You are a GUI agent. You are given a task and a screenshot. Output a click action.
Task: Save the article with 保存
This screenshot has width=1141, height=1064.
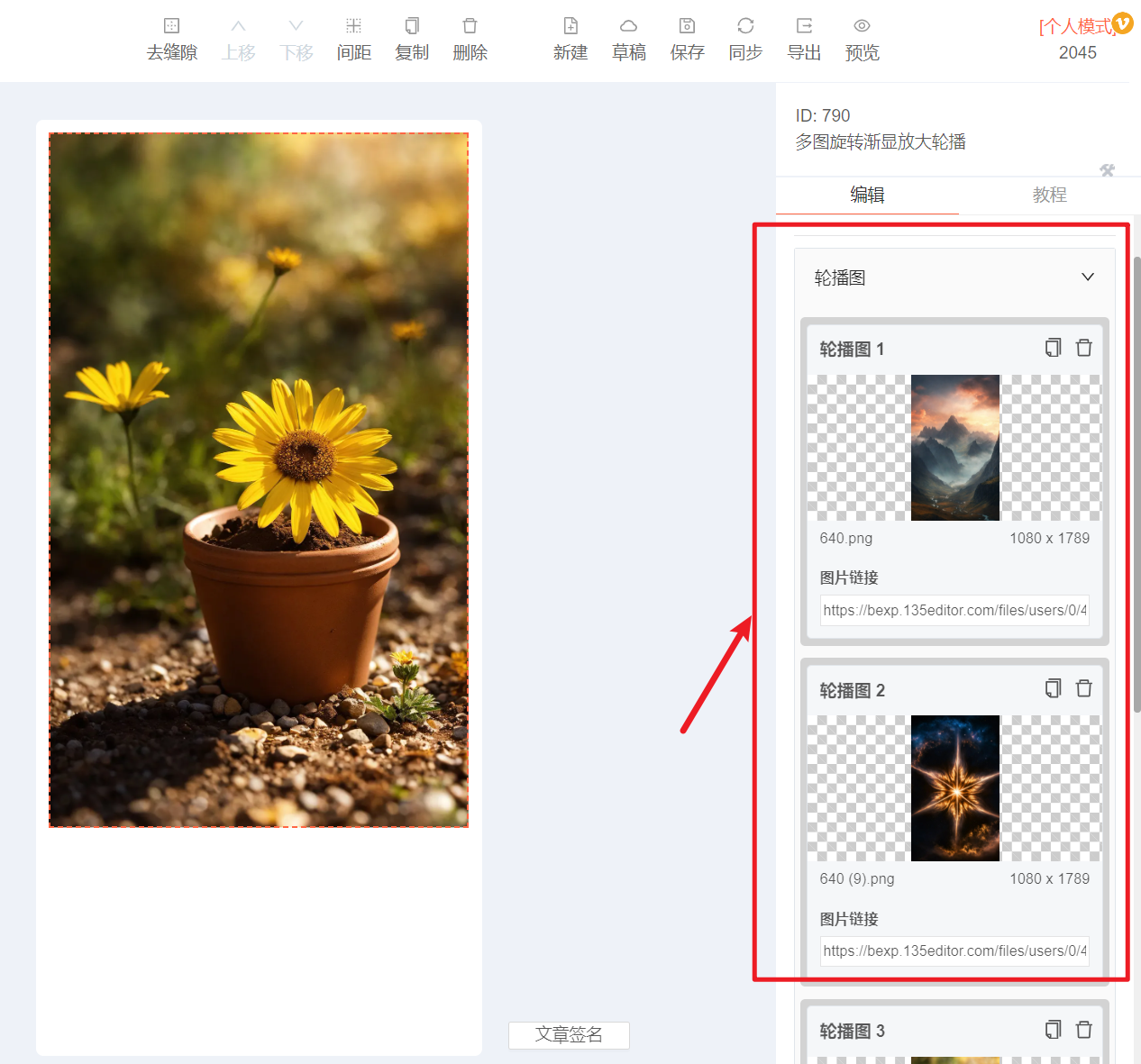[x=687, y=40]
